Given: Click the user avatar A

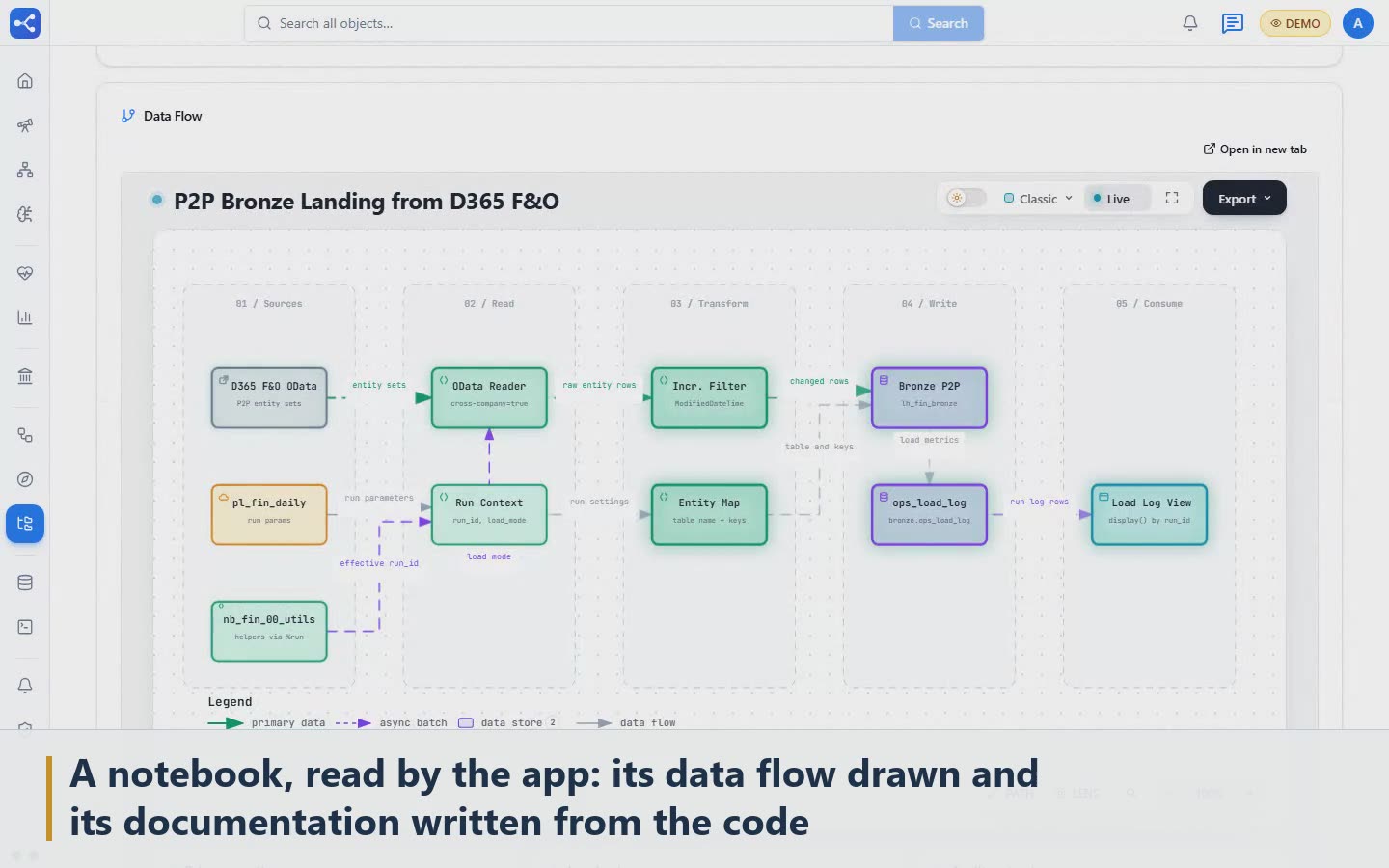Looking at the screenshot, I should [x=1358, y=23].
